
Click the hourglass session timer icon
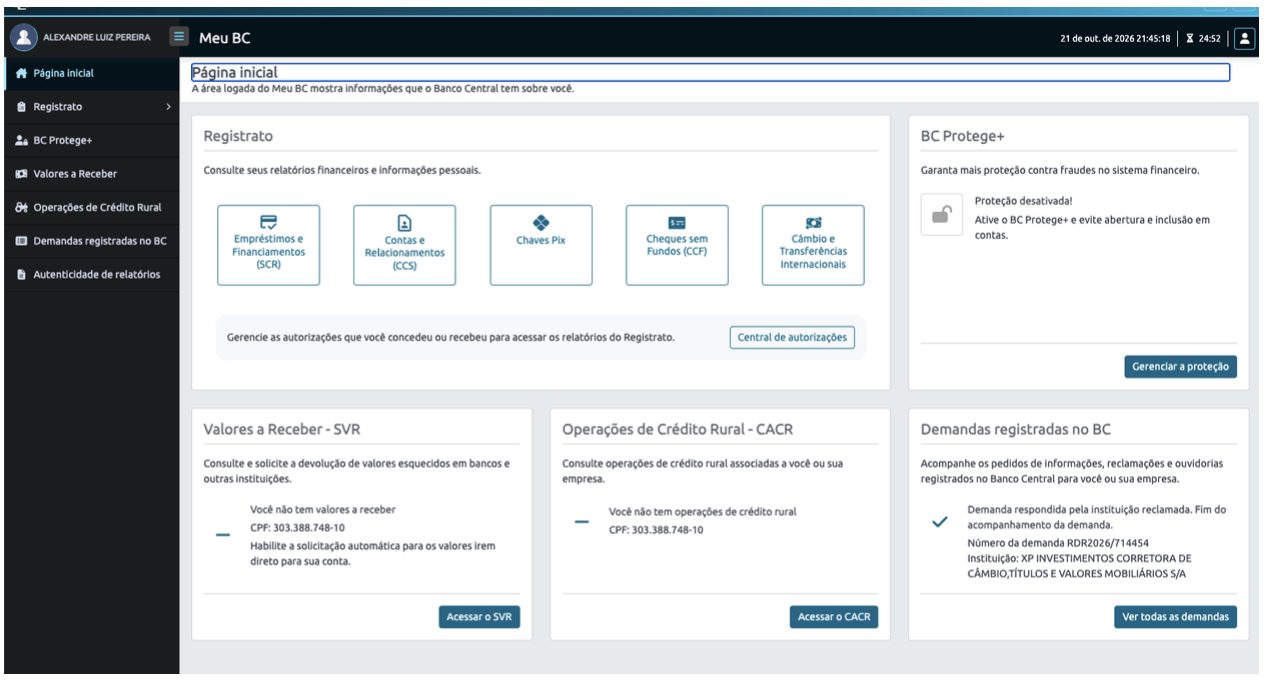tap(1190, 38)
